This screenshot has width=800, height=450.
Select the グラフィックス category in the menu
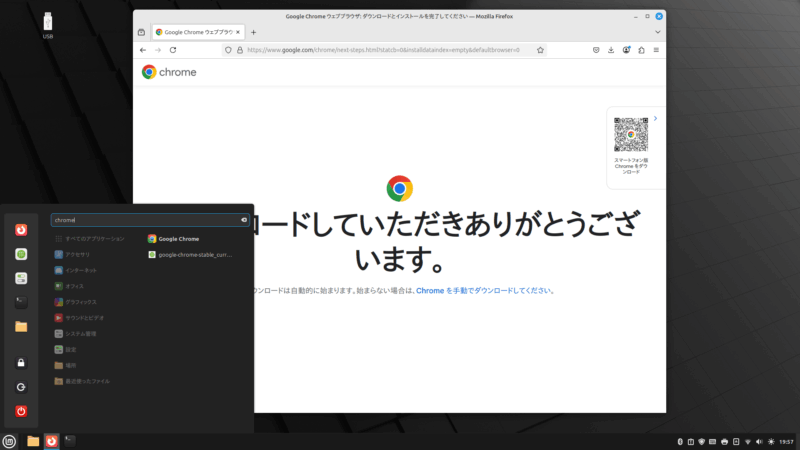(76, 302)
